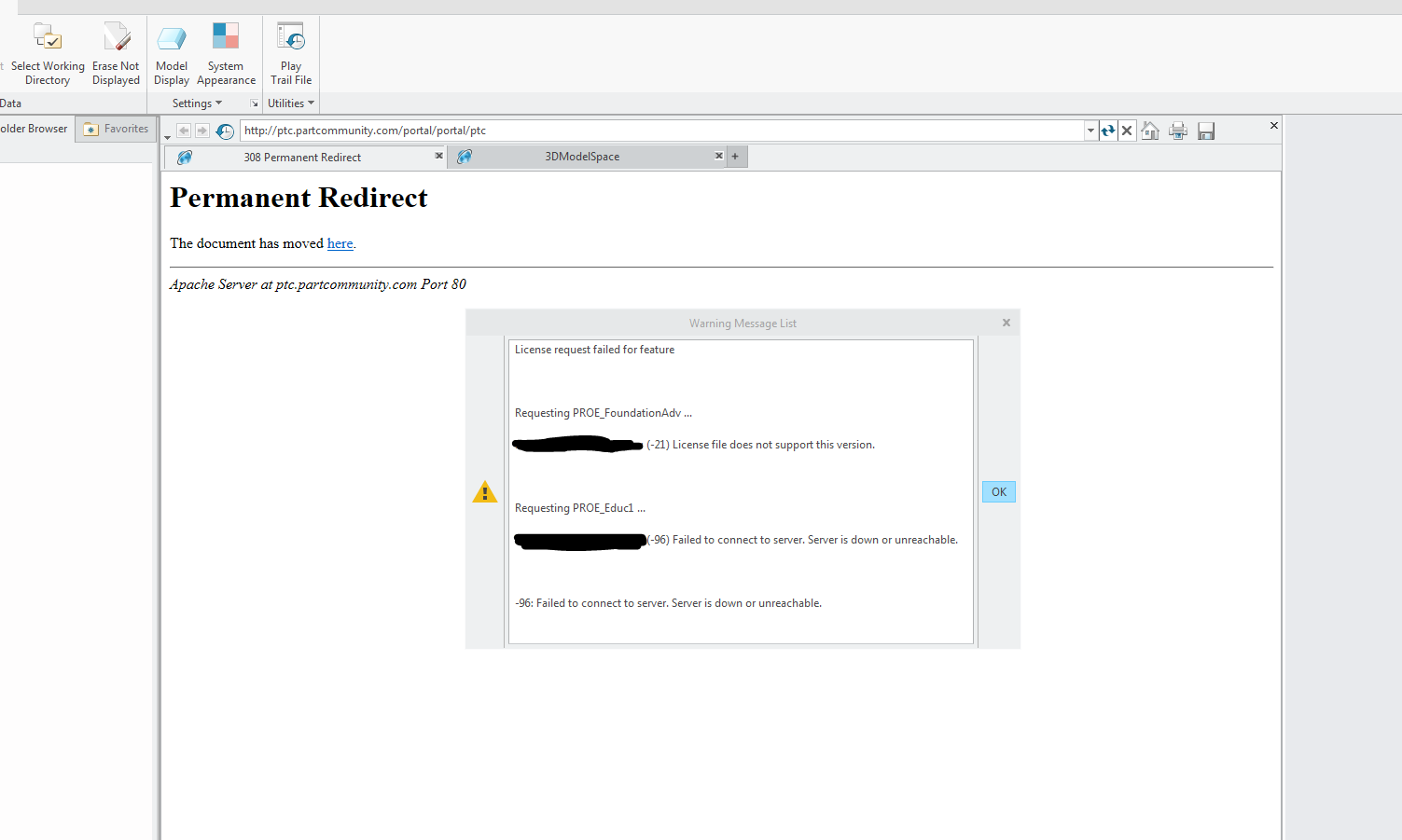Click the stop loading icon

(x=1127, y=131)
